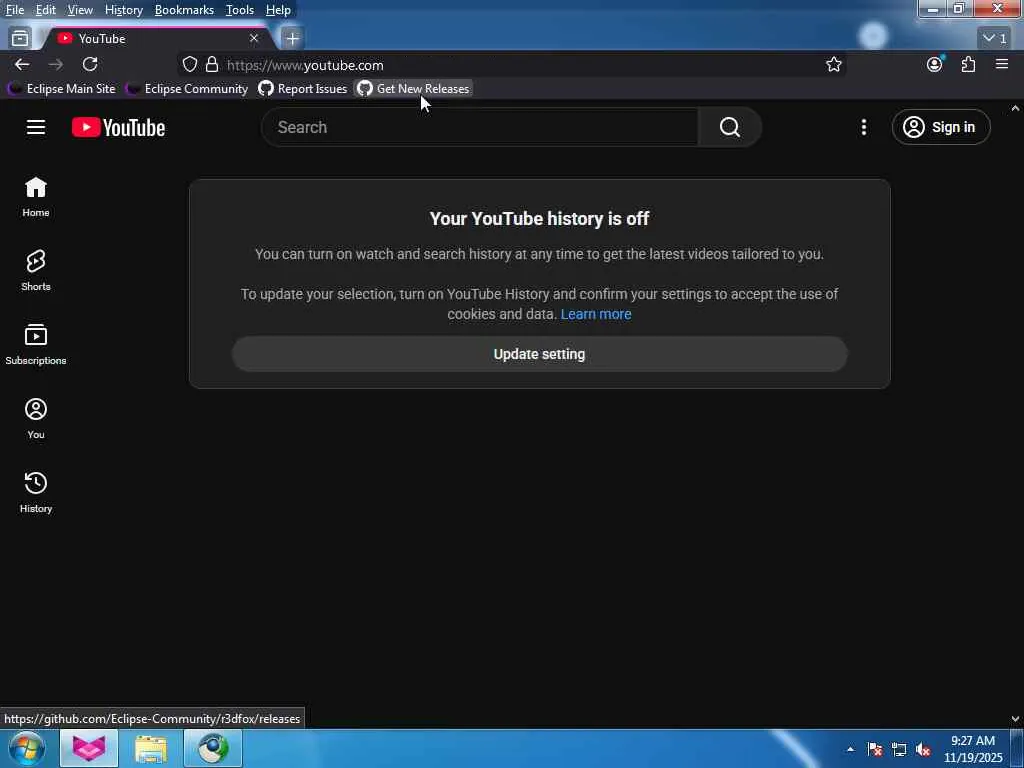Screen dimensions: 1024x768
Task: Open the You section in sidebar
Action: [36, 419]
